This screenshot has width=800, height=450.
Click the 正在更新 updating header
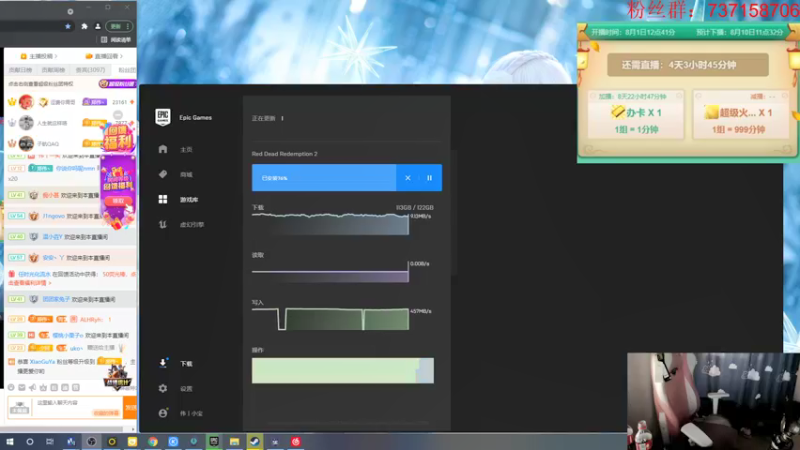(x=263, y=118)
